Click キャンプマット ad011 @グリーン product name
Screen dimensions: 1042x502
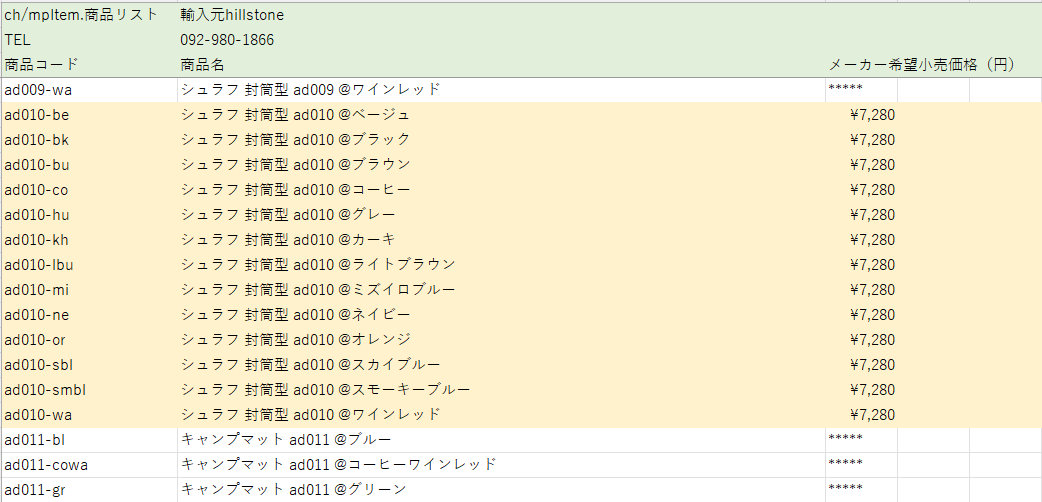[x=293, y=489]
